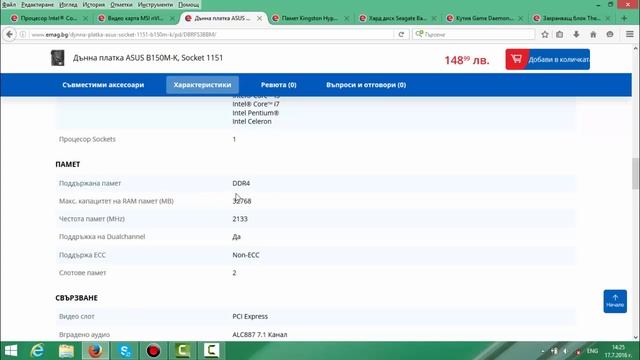Click the address bar URL field
Image resolution: width=640 pixels, height=360 pixels.
212,35
